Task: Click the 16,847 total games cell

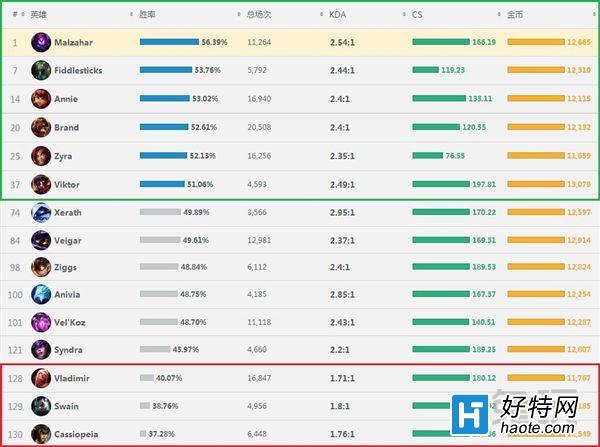Action: 259,378
